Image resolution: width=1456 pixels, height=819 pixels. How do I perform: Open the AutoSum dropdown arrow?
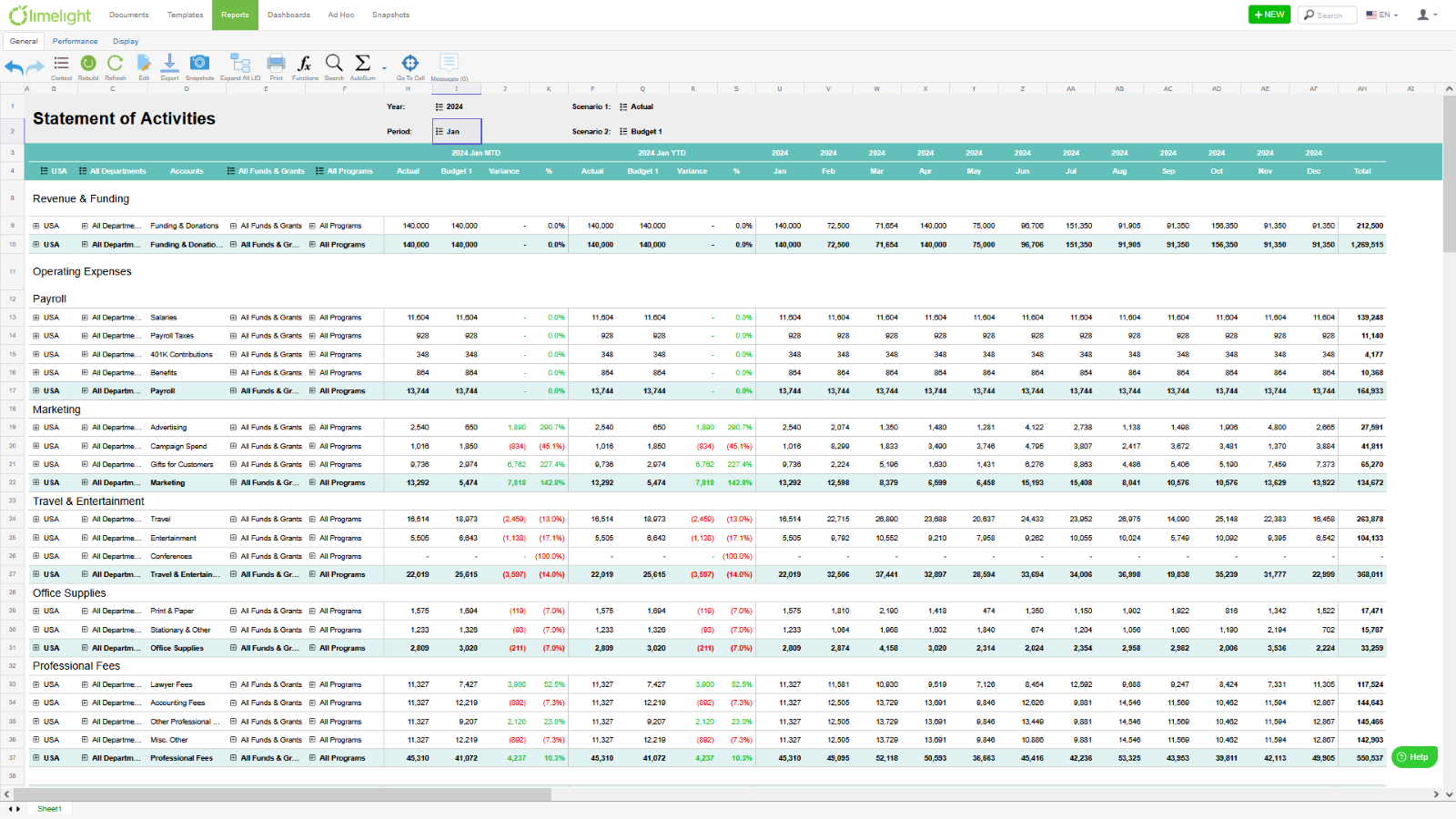(x=384, y=68)
